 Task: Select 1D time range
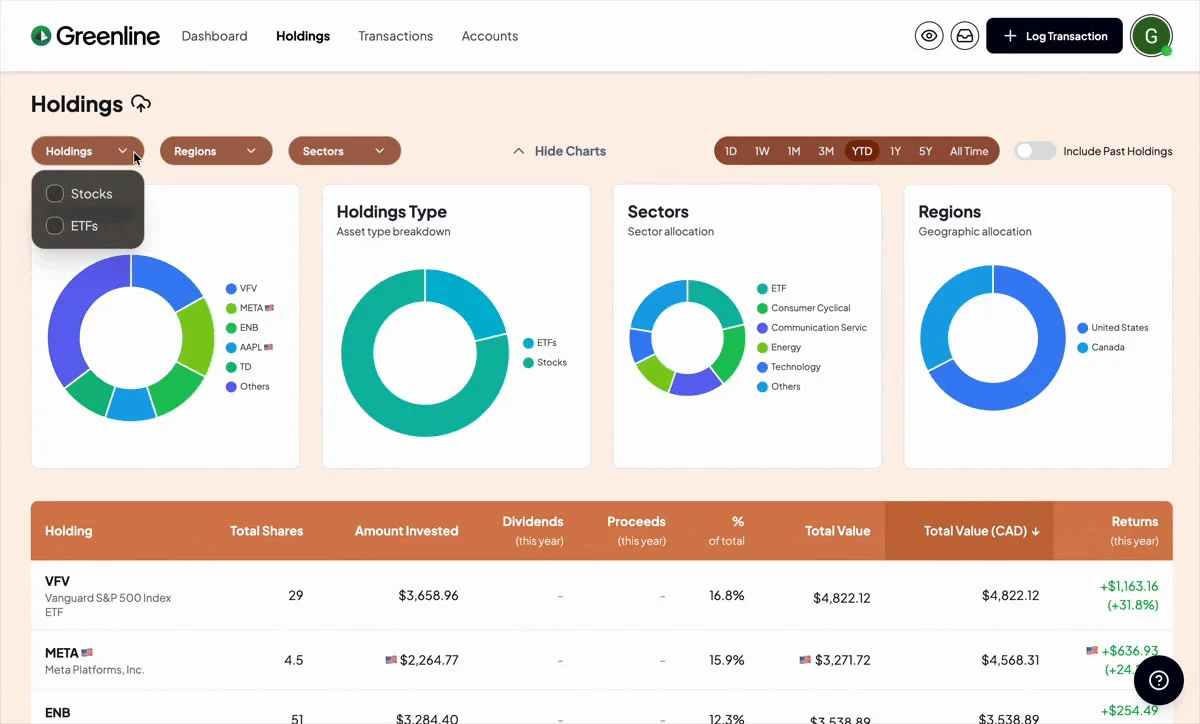tap(731, 151)
